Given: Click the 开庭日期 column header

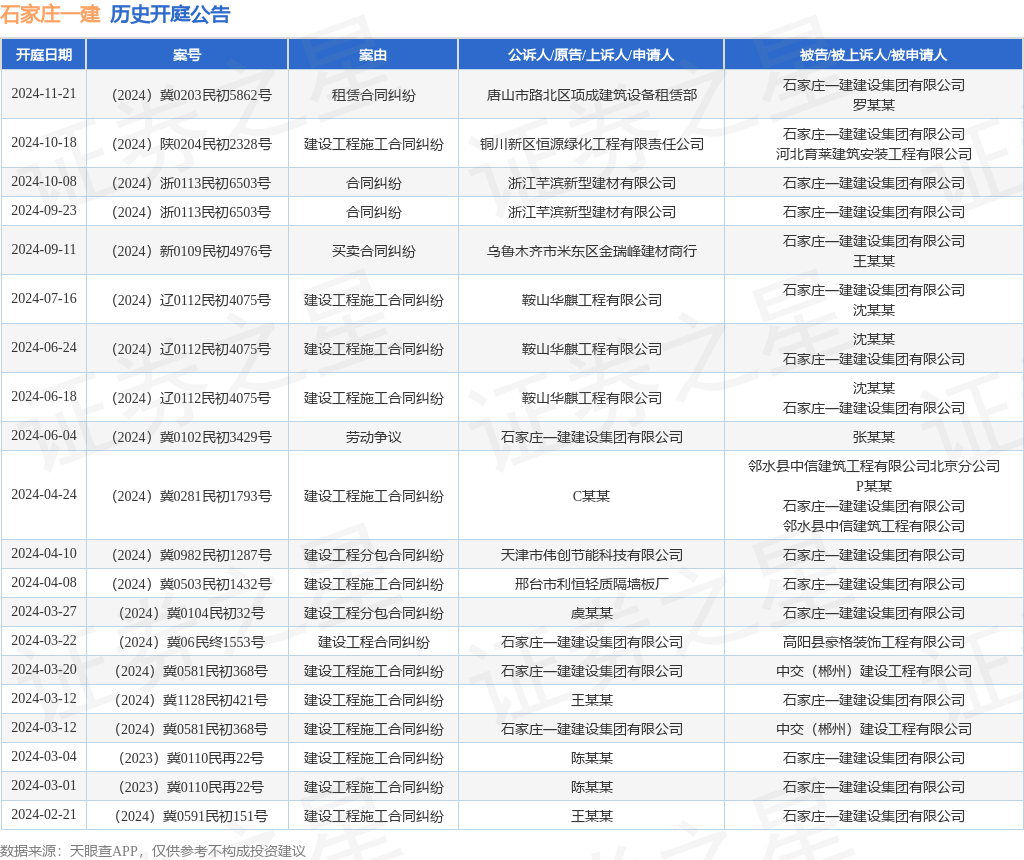Looking at the screenshot, I should point(44,55).
